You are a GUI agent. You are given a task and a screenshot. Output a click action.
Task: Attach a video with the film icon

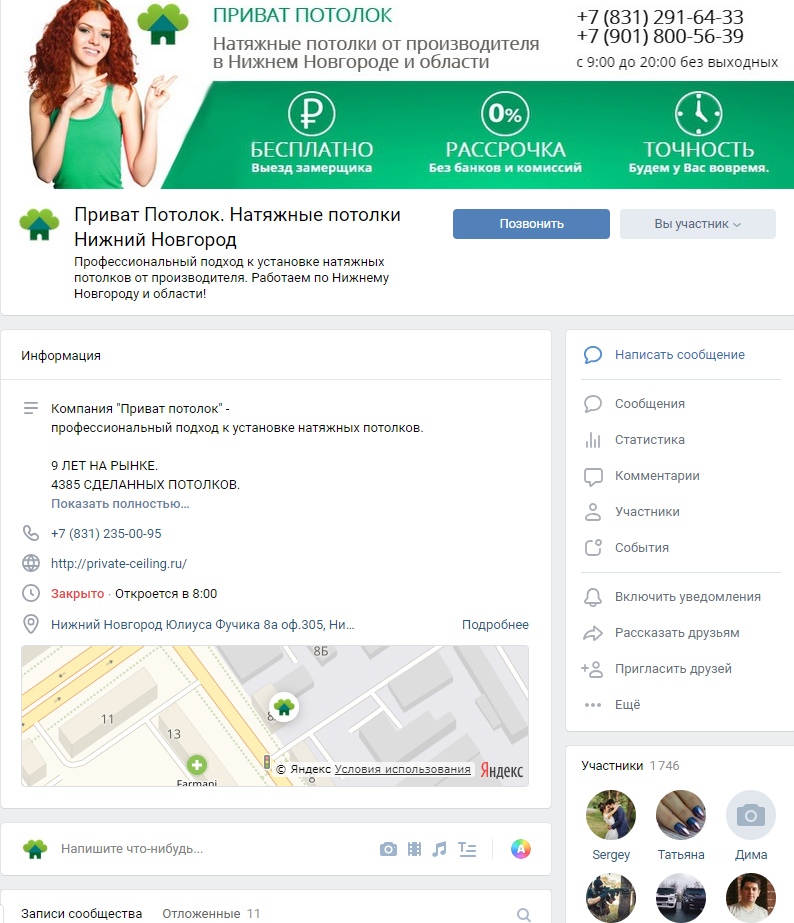pyautogui.click(x=414, y=849)
